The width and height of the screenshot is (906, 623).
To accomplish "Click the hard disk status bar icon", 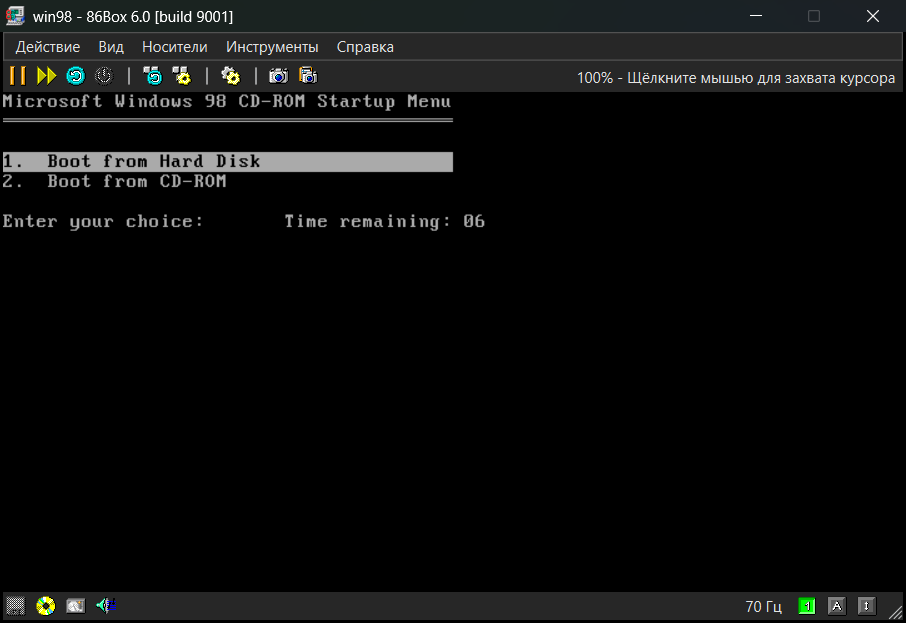I will coord(76,606).
